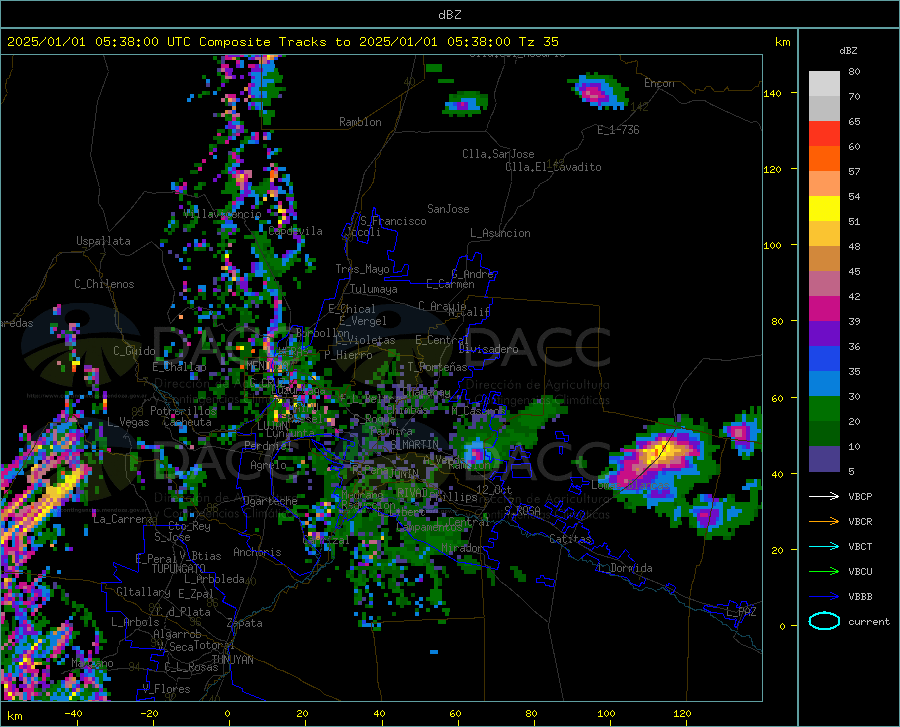Pick the red swatch in dBZ legend

(x=824, y=134)
